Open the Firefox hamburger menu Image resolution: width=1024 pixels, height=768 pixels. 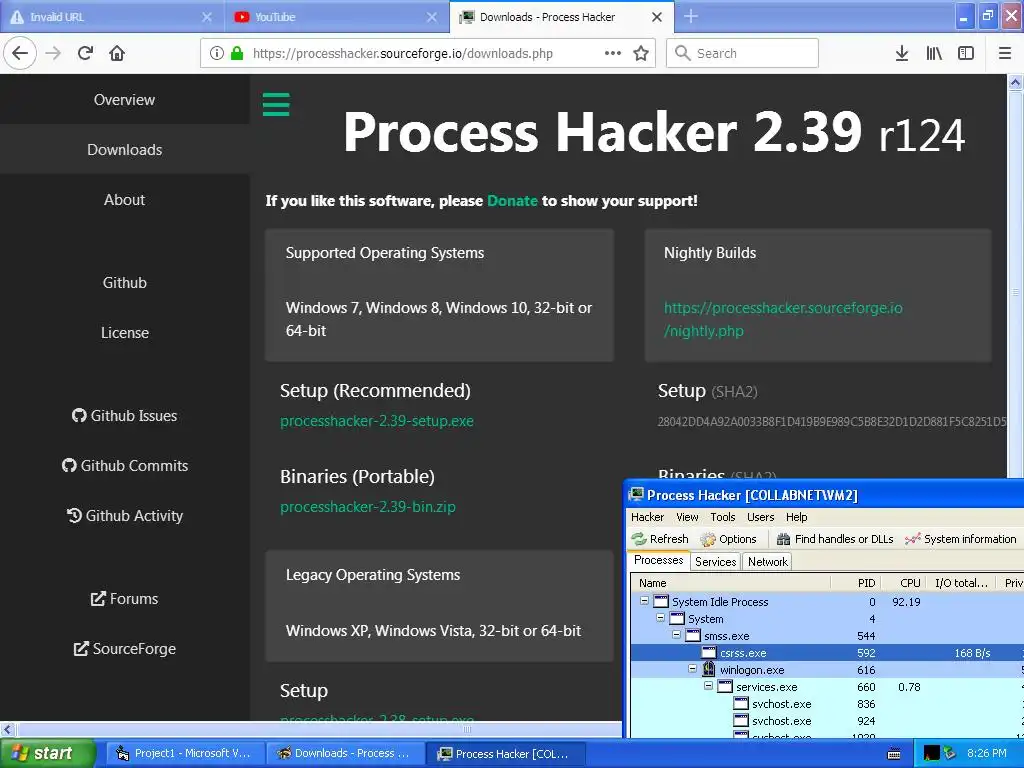click(1004, 53)
